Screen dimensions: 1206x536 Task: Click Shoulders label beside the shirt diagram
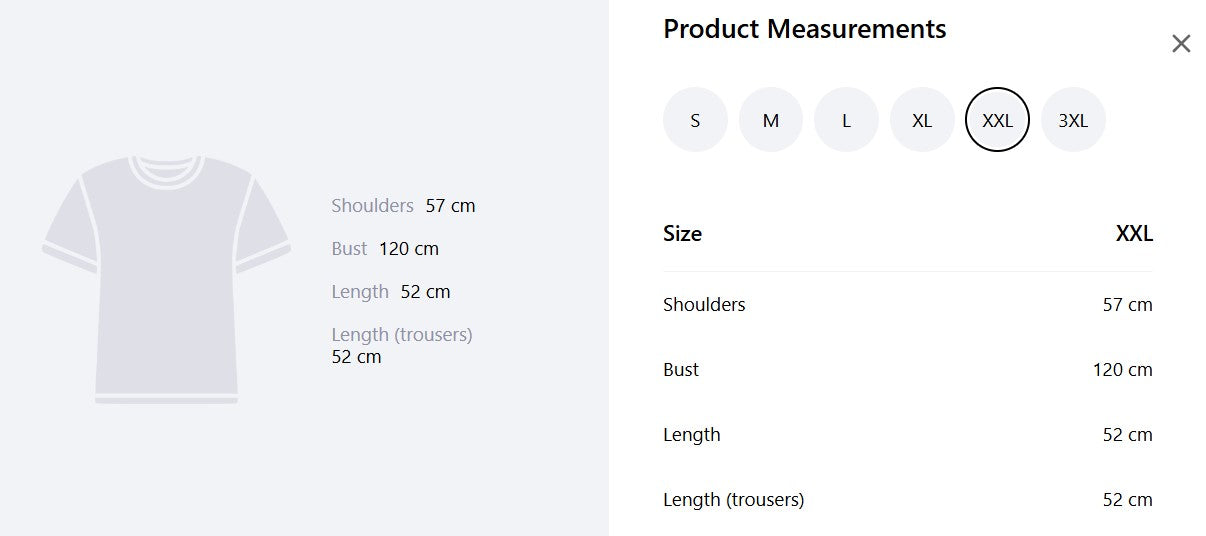(372, 206)
